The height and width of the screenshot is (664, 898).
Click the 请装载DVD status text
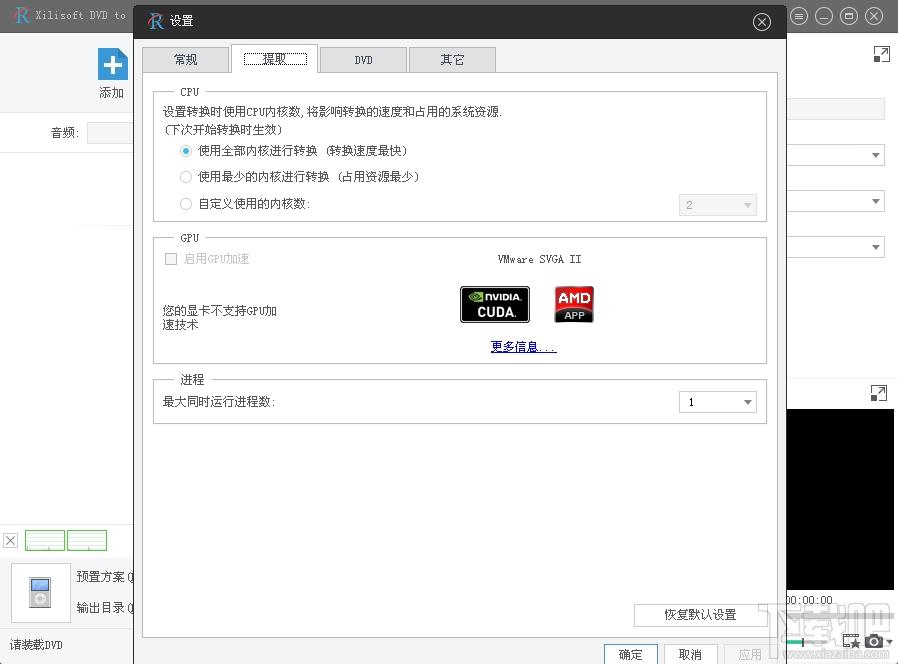point(36,645)
